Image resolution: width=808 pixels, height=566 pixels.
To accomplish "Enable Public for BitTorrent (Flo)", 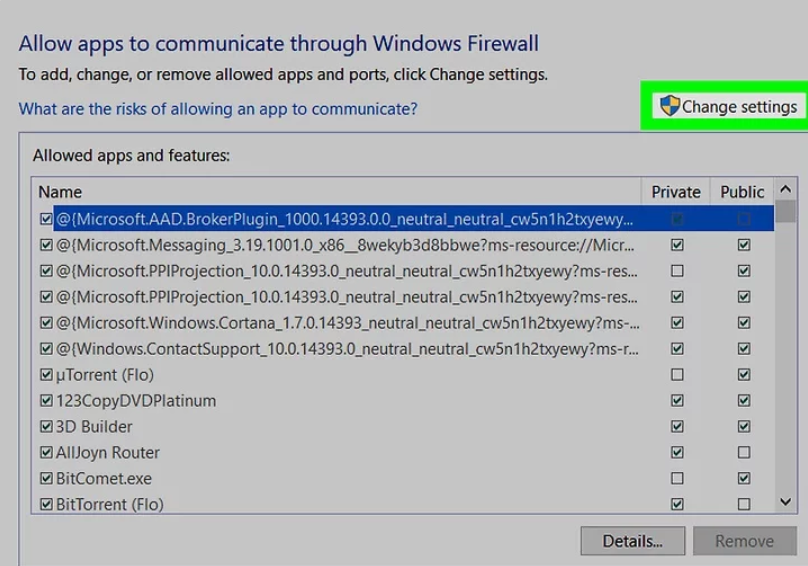I will click(x=744, y=504).
